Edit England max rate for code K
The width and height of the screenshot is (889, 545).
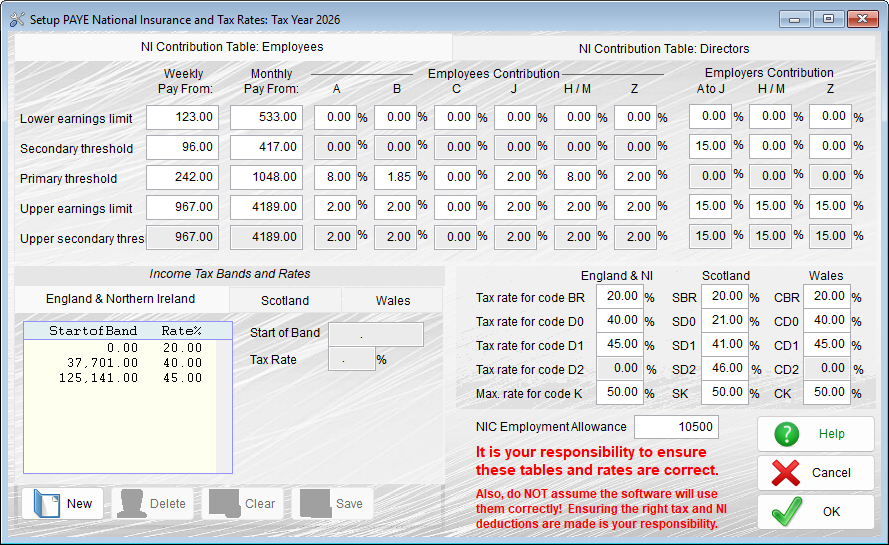620,392
